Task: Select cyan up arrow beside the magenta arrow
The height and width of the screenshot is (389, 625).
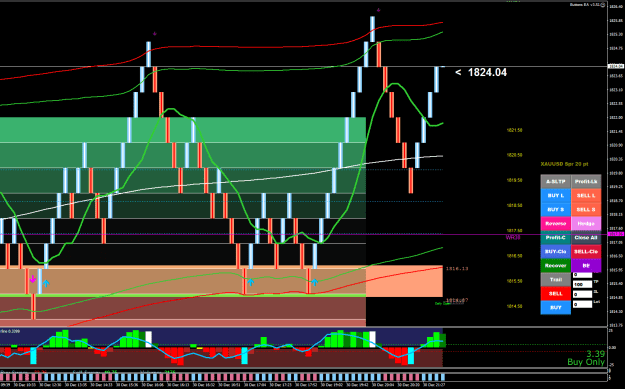Action: 46,283
